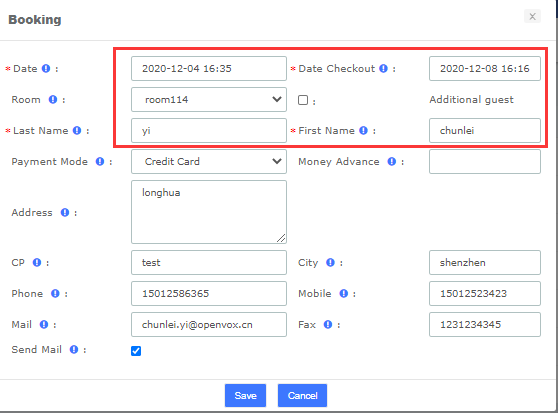The width and height of the screenshot is (558, 413).
Task: Save the booking
Action: pyautogui.click(x=245, y=396)
